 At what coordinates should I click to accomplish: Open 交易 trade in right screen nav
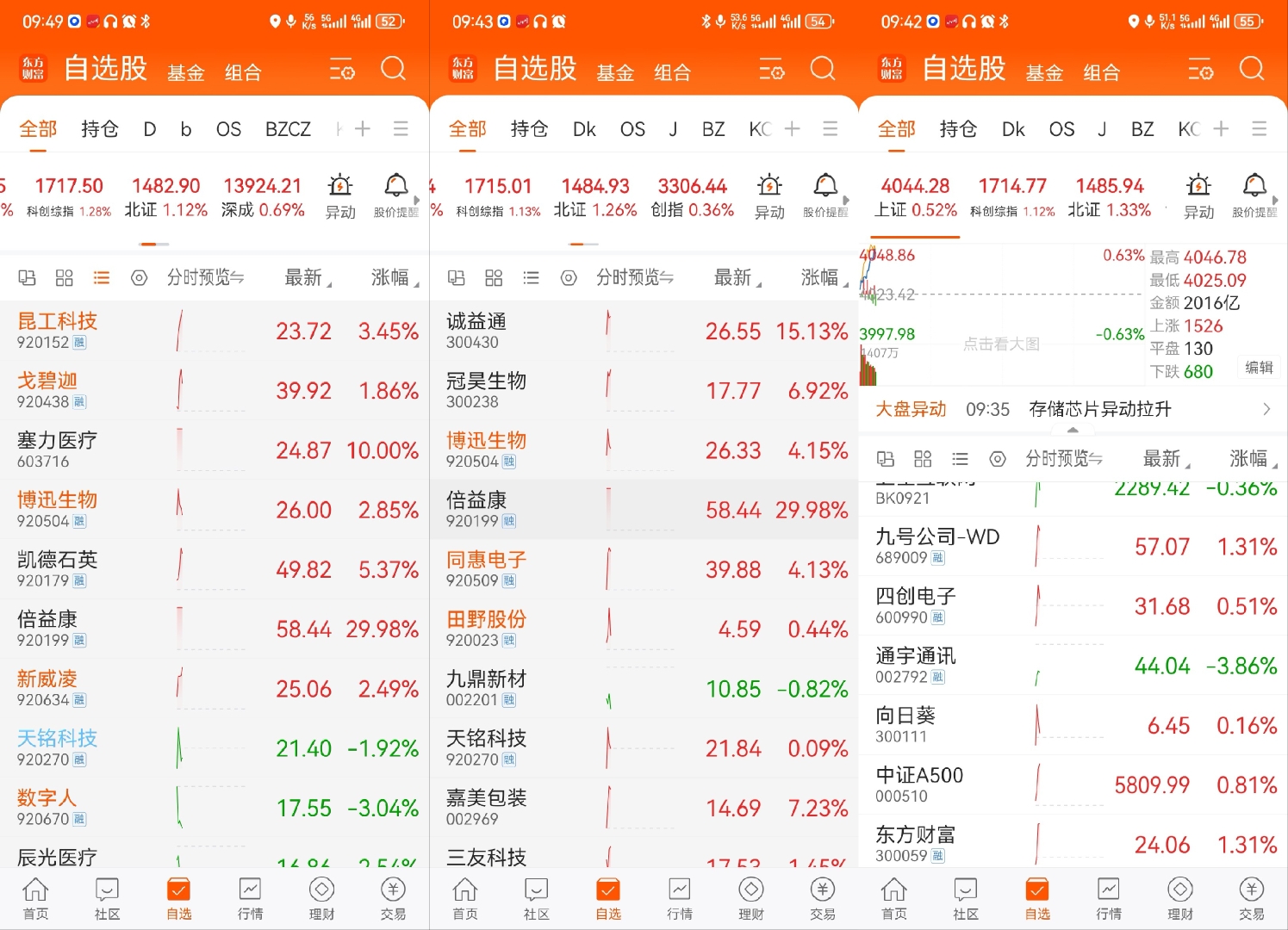pos(1252,899)
